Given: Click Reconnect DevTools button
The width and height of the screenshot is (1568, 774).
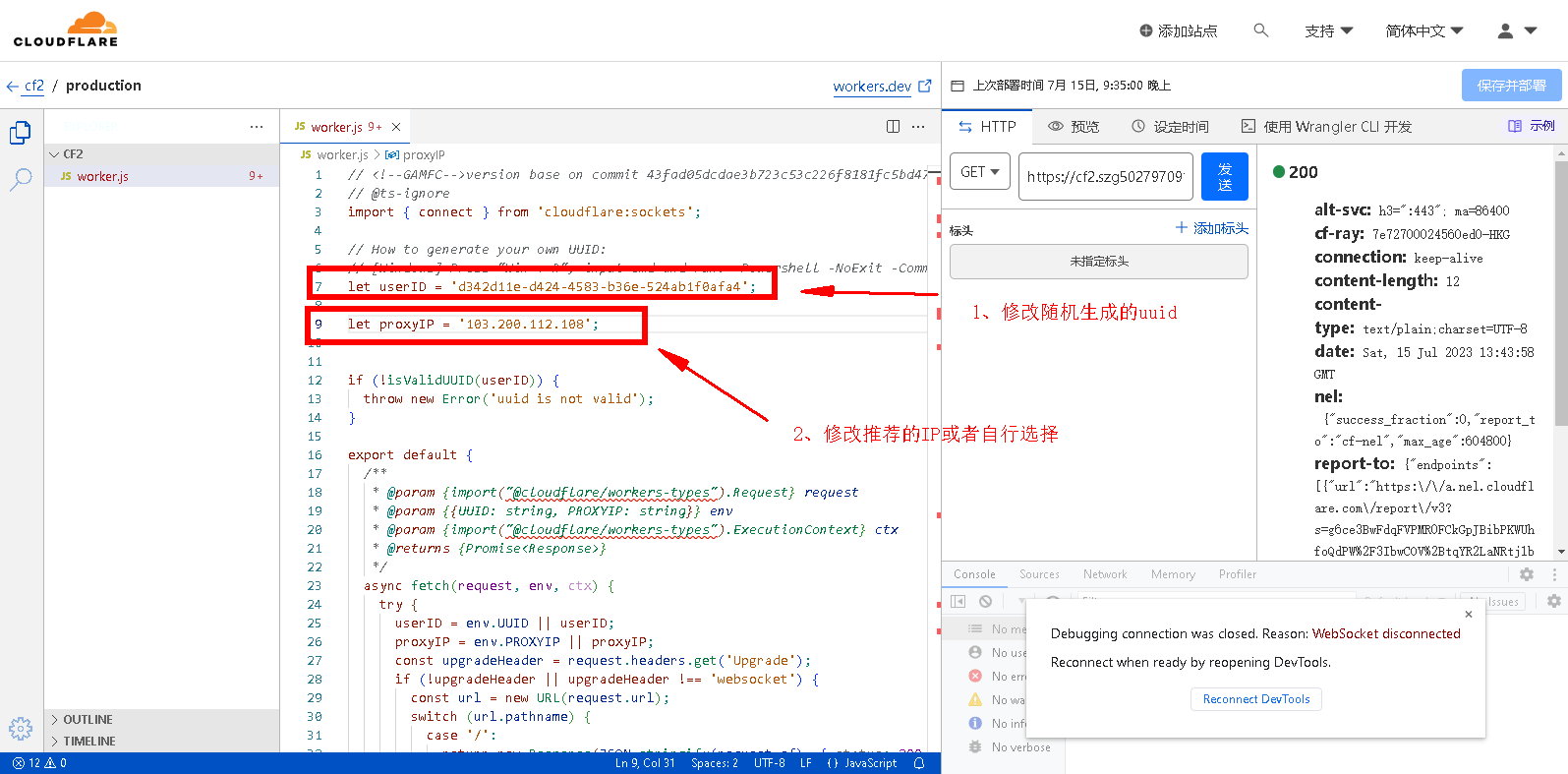Looking at the screenshot, I should [1256, 699].
